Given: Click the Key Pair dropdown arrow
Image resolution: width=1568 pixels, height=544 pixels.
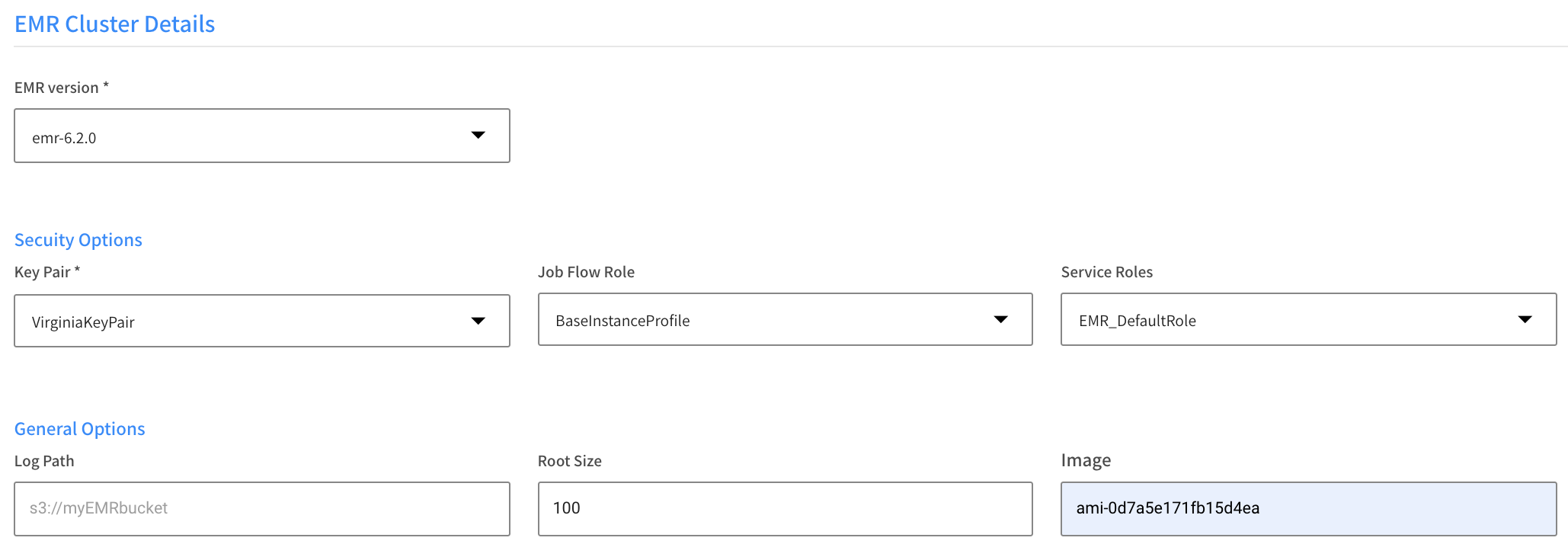Looking at the screenshot, I should point(478,321).
